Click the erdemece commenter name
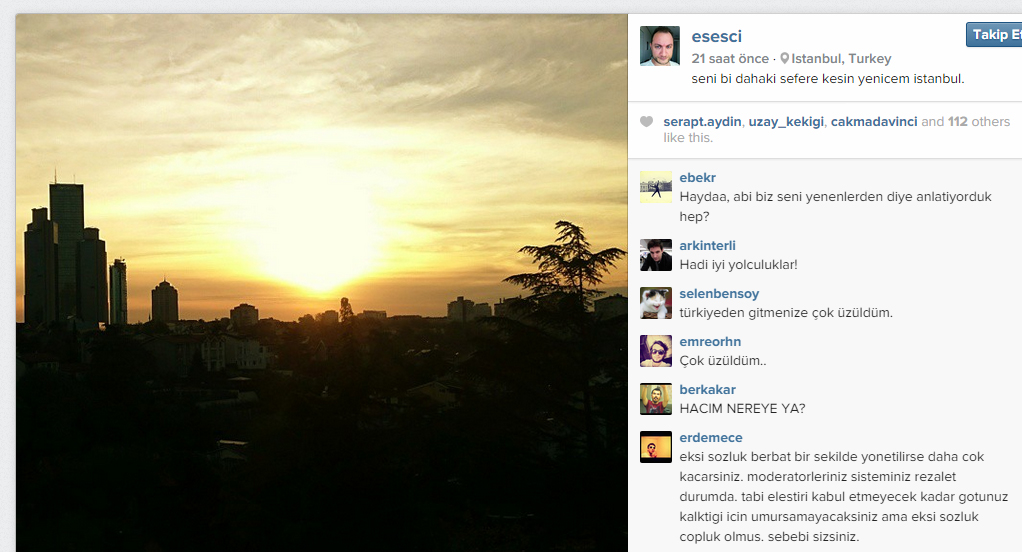Viewport: 1022px width, 552px height. point(710,437)
